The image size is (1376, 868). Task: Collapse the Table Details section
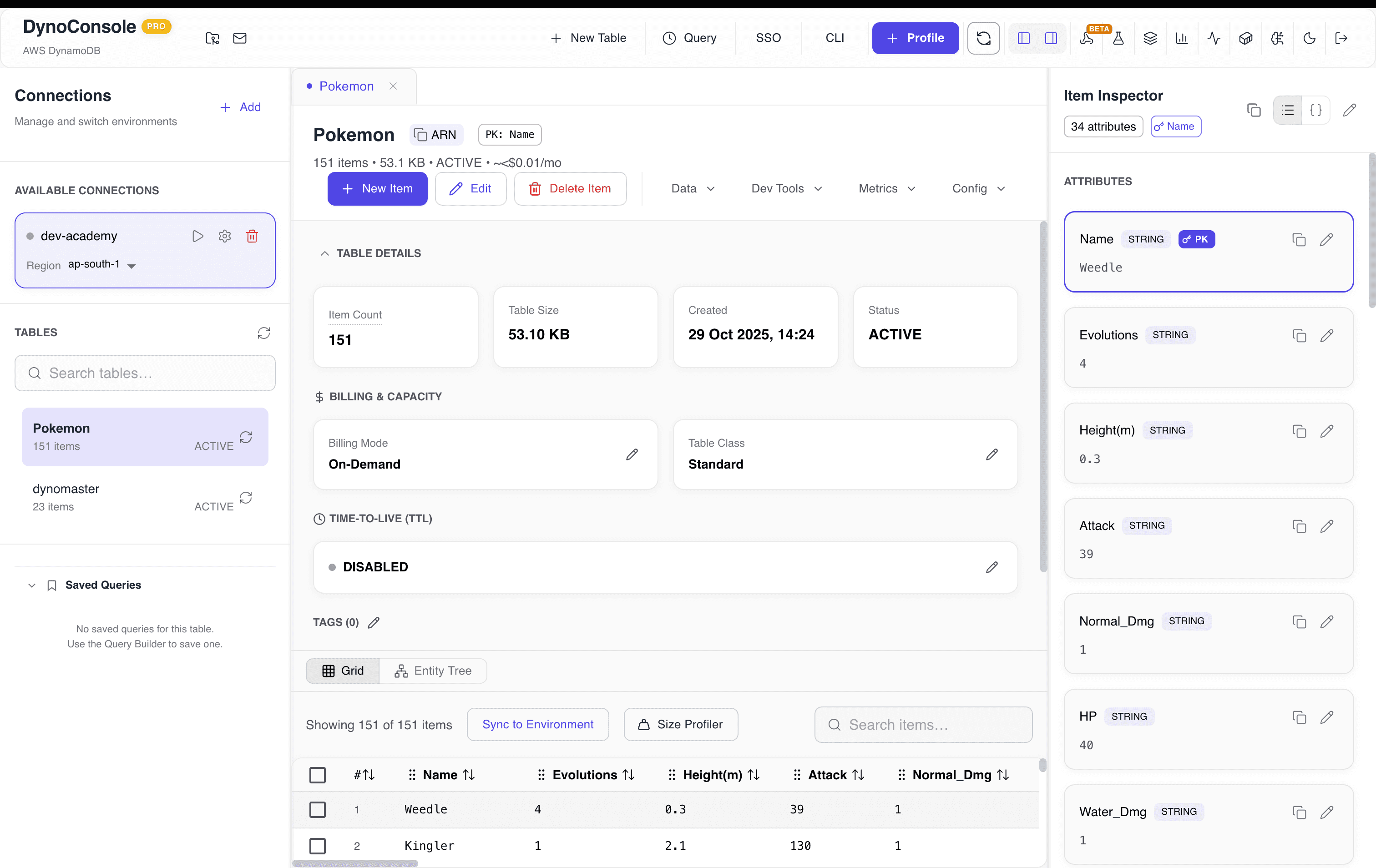click(324, 254)
